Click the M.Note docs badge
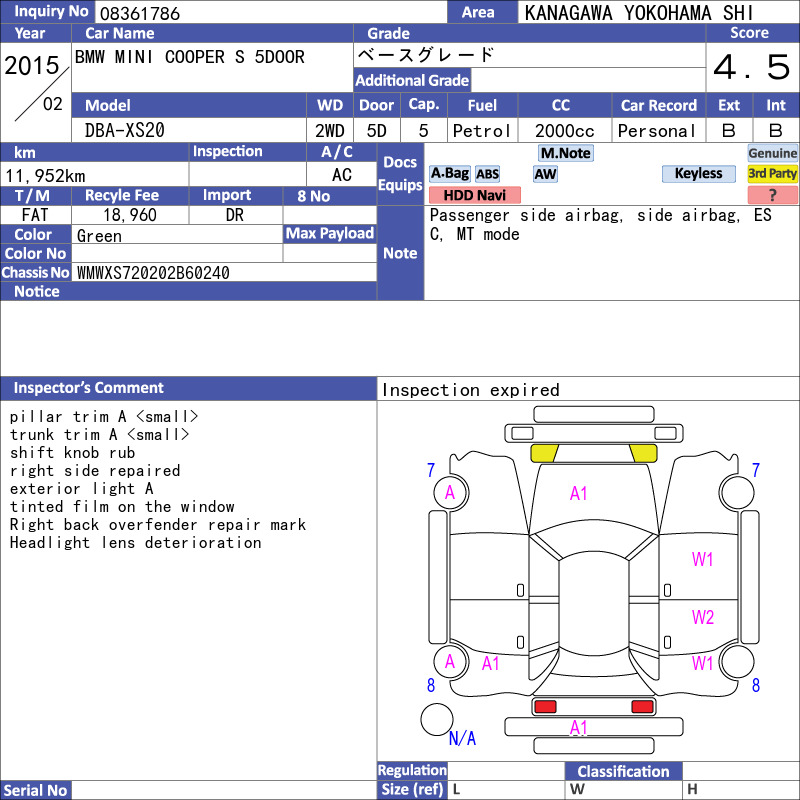The image size is (800, 800). click(x=565, y=153)
